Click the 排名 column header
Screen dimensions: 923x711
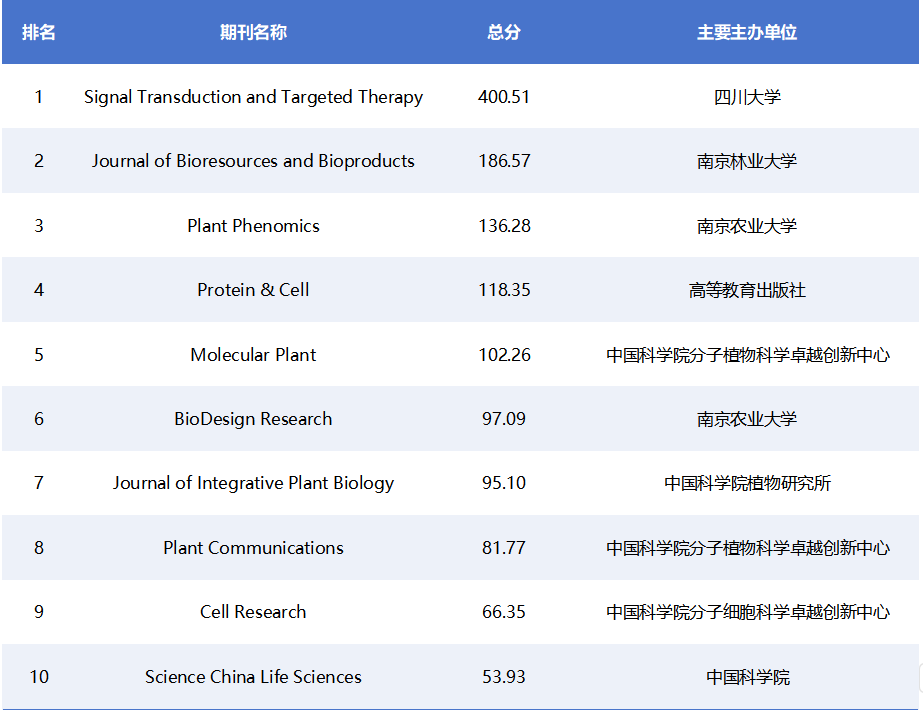tap(39, 32)
